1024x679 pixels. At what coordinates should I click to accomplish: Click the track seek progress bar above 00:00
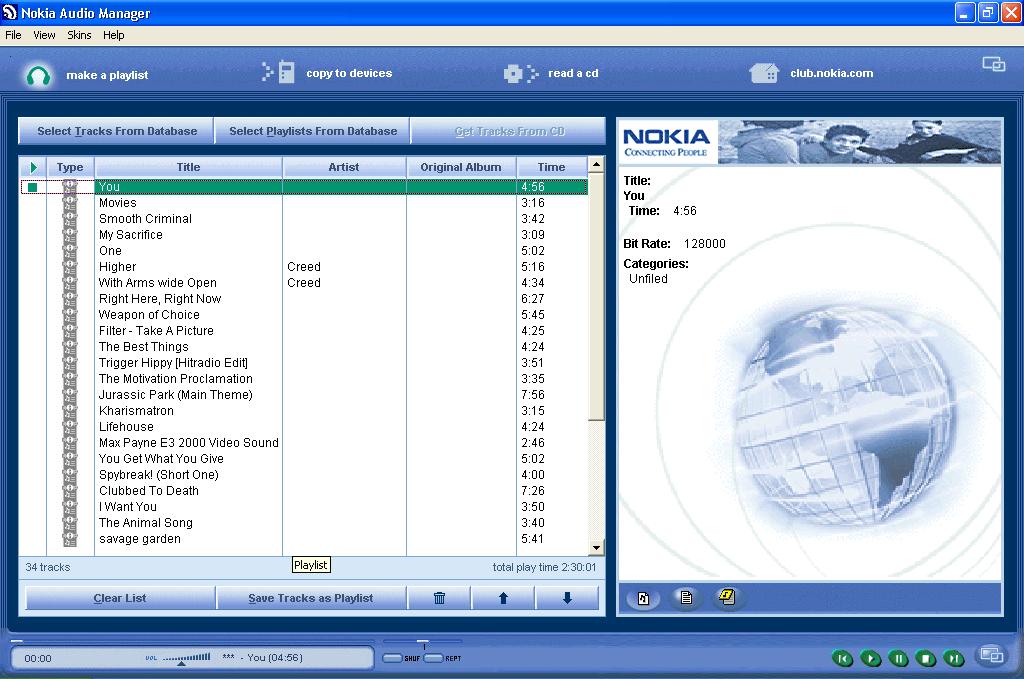click(193, 641)
